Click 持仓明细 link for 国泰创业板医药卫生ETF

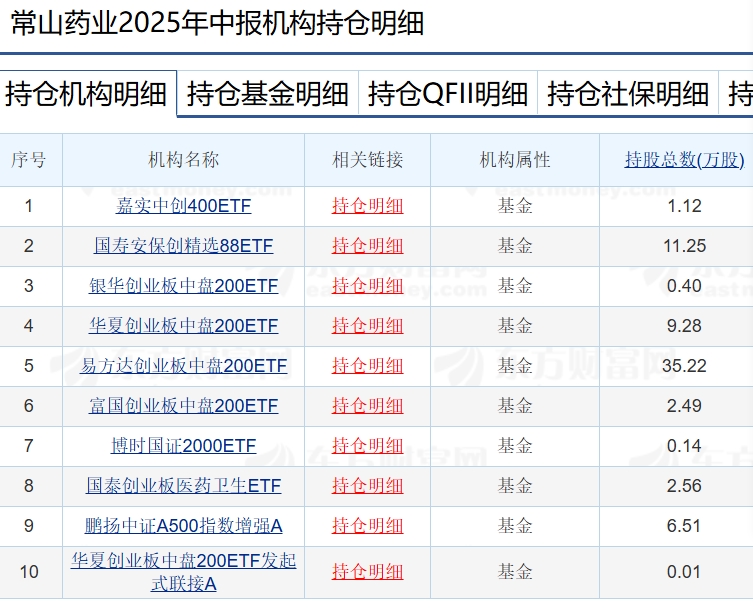click(367, 485)
